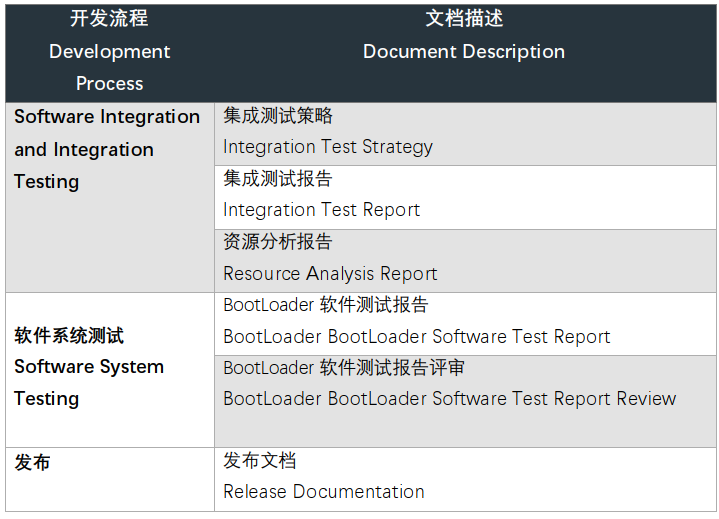719x519 pixels.
Task: Click the 集成测试策略 text
Action: click(x=278, y=115)
